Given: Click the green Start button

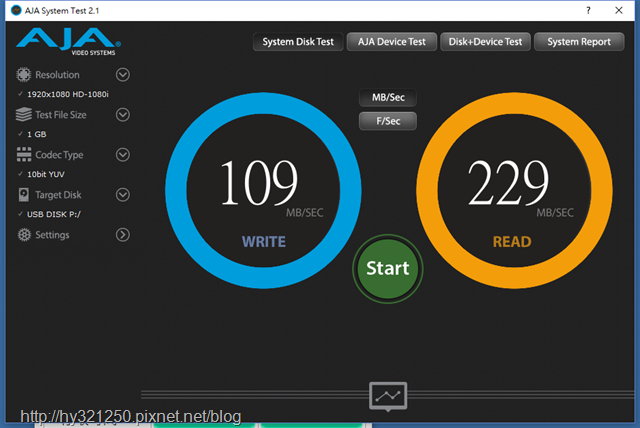Looking at the screenshot, I should pos(388,268).
